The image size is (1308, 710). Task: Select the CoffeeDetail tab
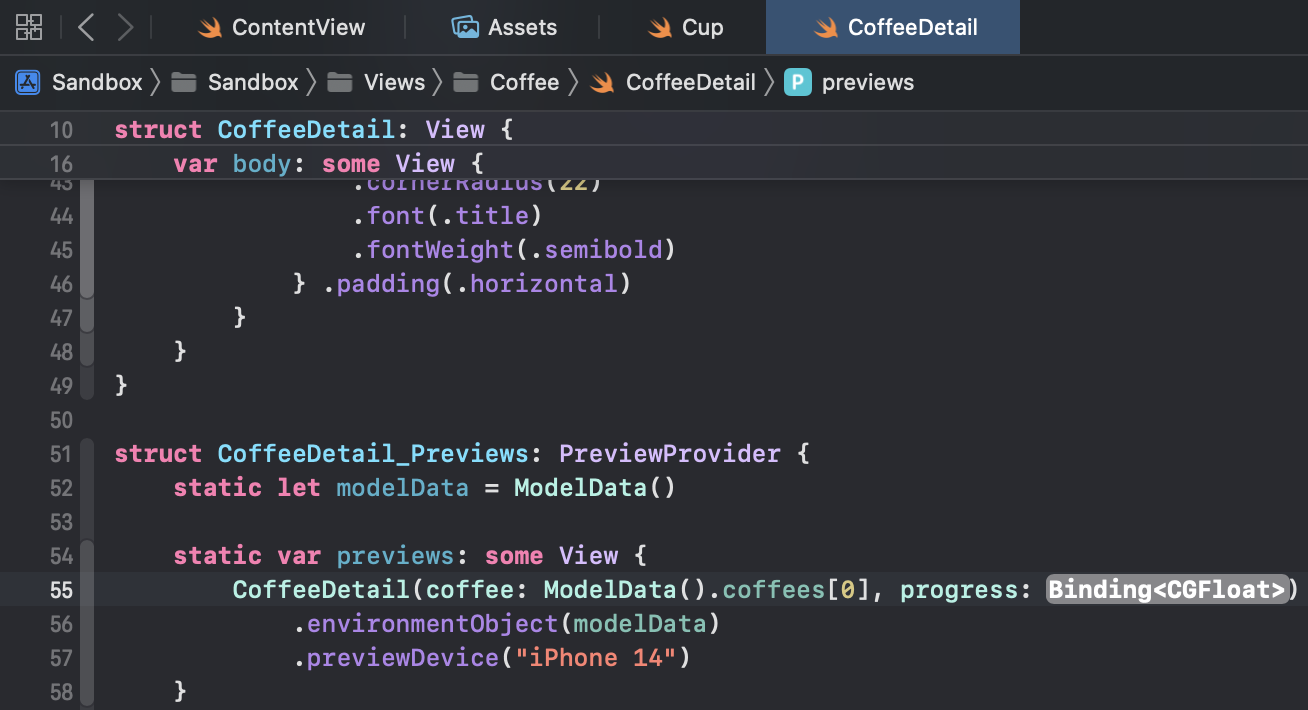[893, 27]
